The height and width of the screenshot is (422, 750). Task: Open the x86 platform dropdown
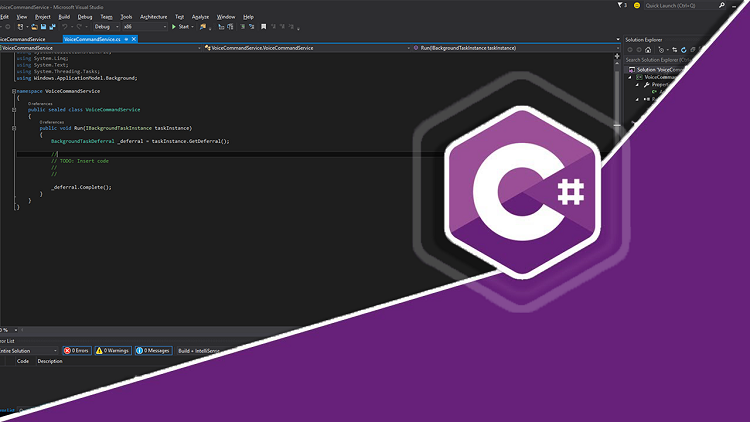click(145, 27)
